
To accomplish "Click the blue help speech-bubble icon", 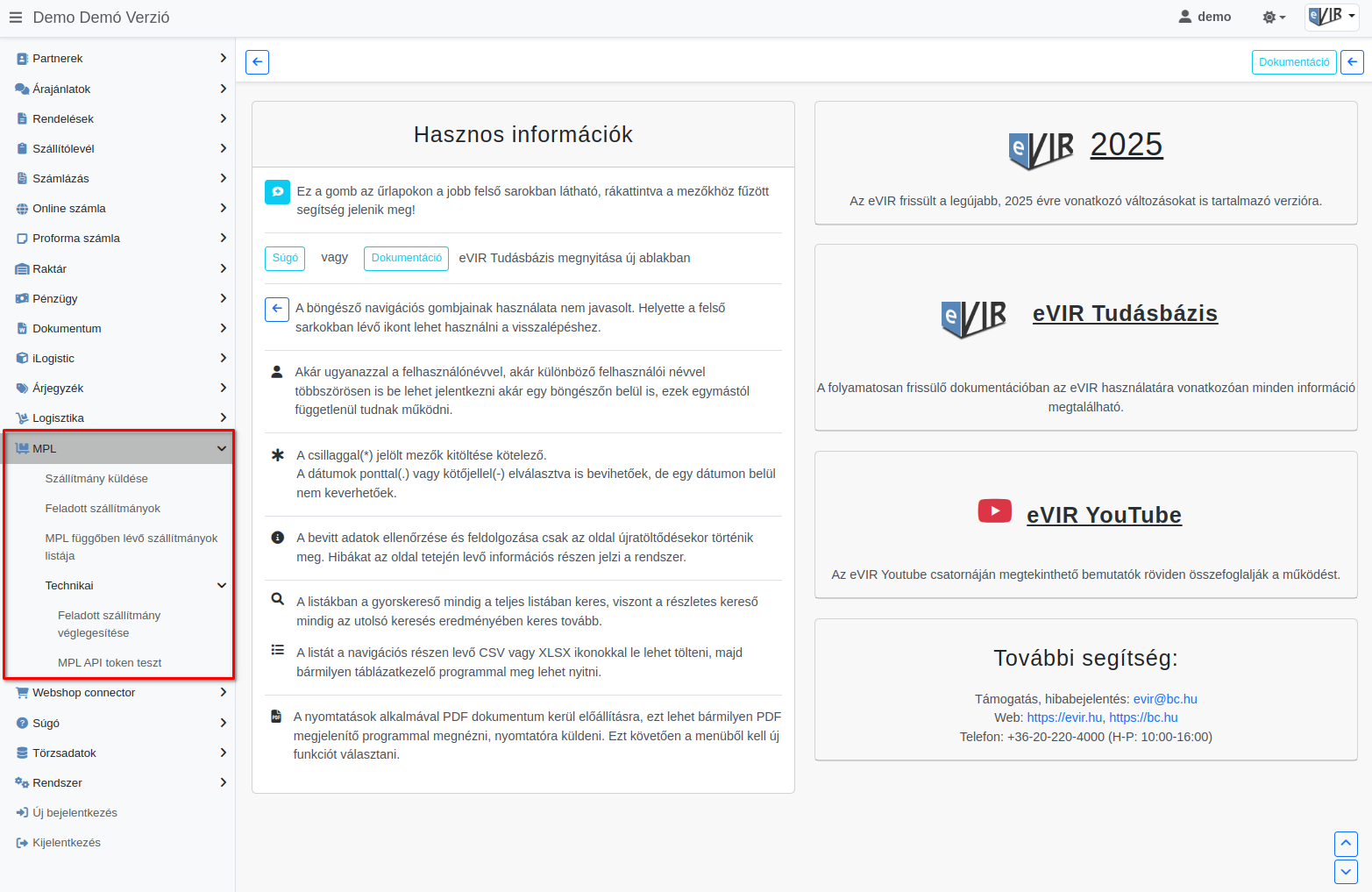I will click(277, 191).
